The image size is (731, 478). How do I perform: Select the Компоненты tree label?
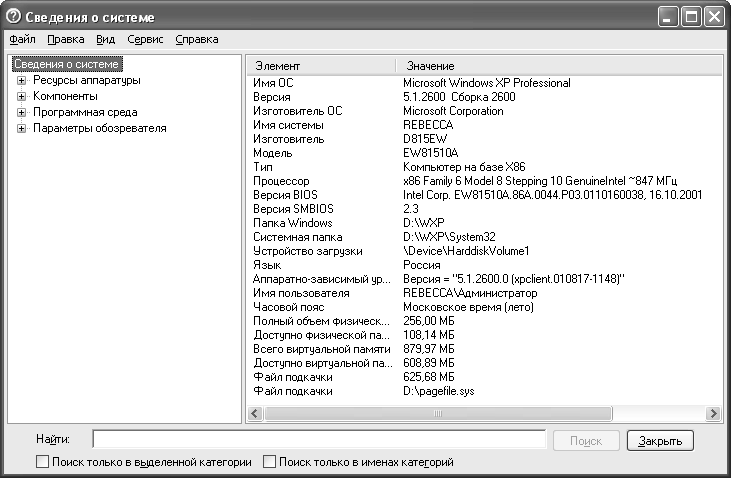(65, 96)
